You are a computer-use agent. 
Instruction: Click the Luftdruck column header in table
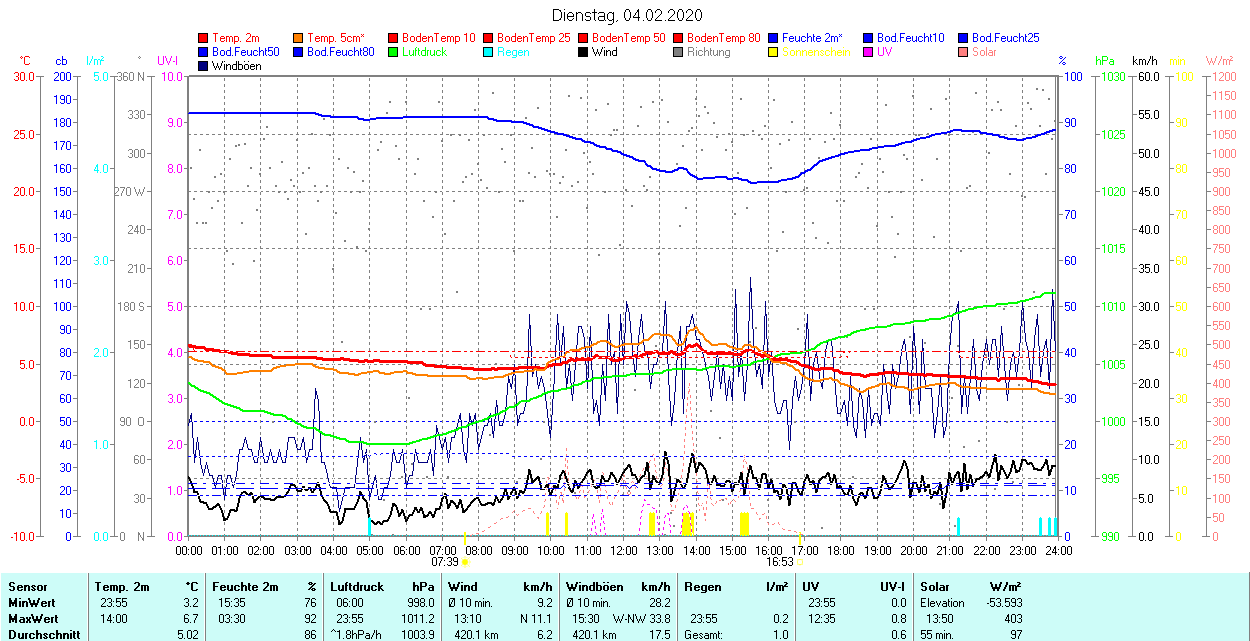(x=357, y=587)
